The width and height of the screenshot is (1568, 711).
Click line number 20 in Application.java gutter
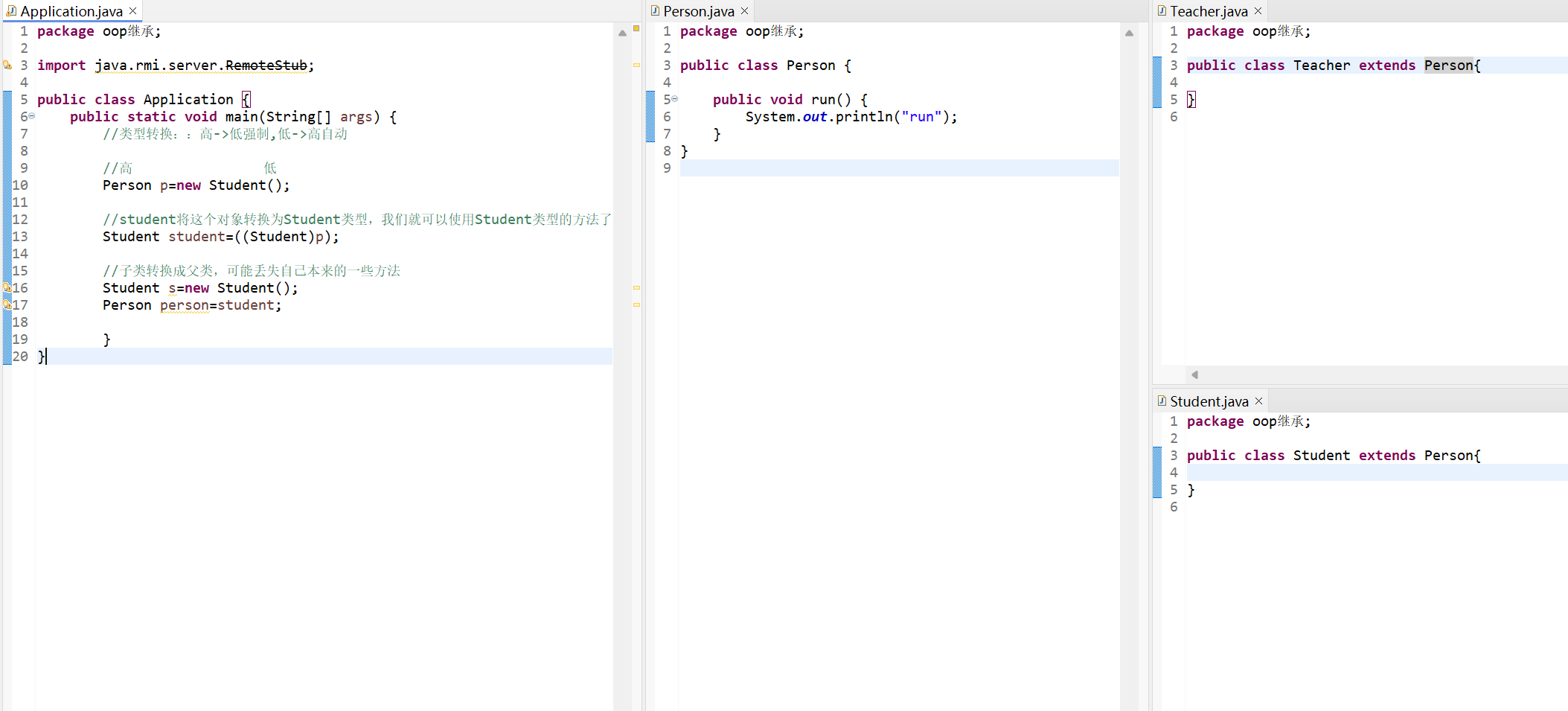(x=20, y=357)
